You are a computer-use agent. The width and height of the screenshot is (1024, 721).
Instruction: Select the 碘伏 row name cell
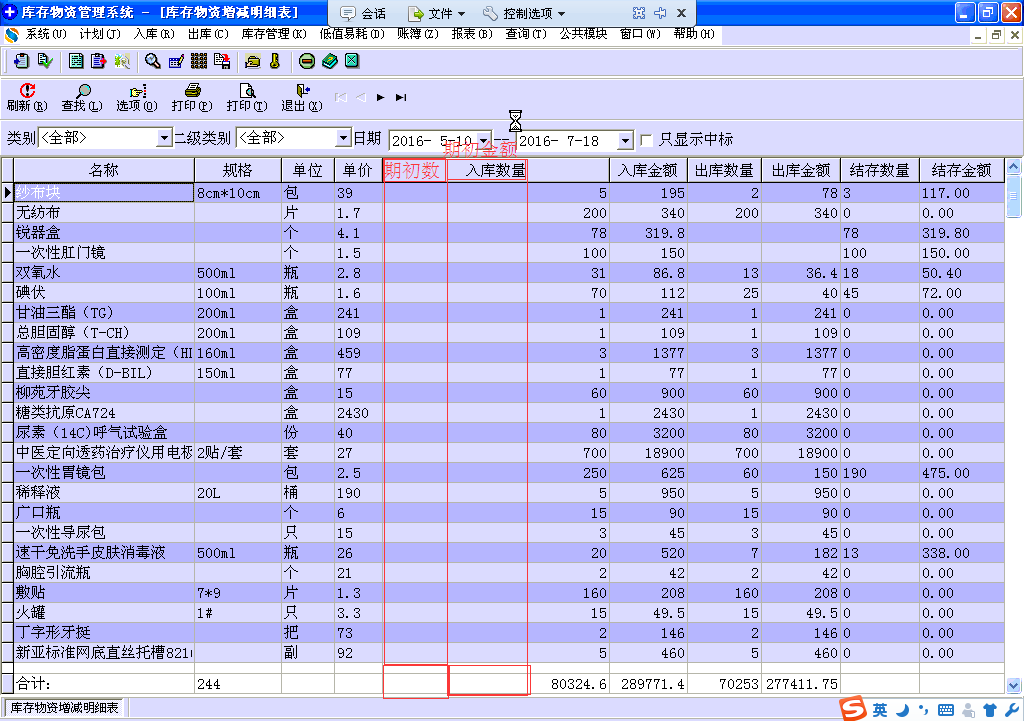pyautogui.click(x=104, y=293)
